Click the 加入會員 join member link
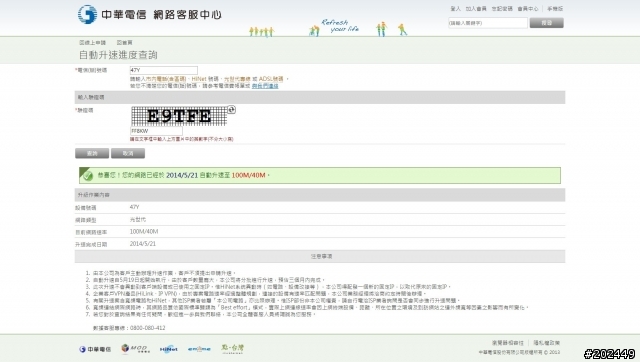The image size is (640, 362). [476, 9]
